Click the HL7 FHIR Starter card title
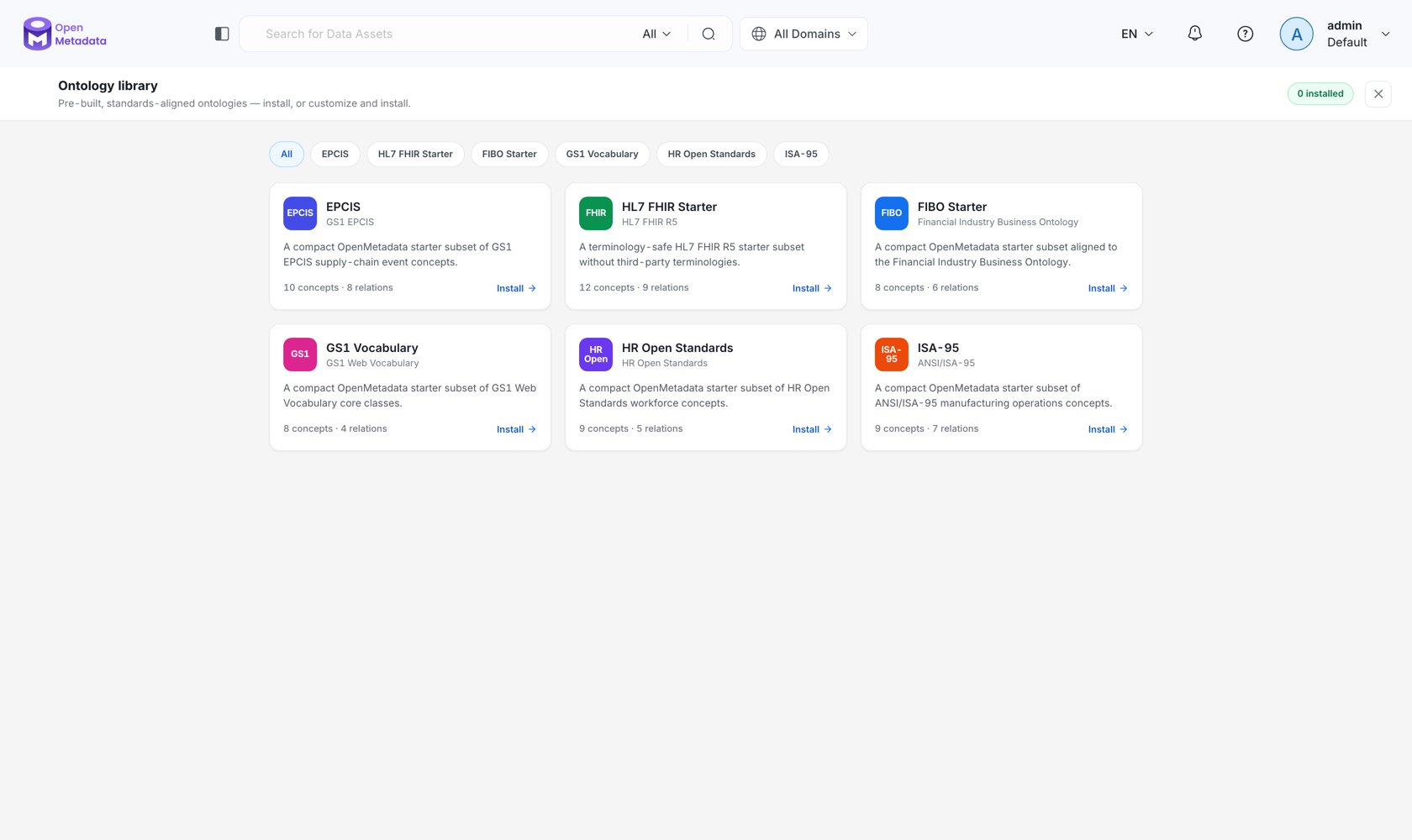The image size is (1412, 840). (x=669, y=207)
